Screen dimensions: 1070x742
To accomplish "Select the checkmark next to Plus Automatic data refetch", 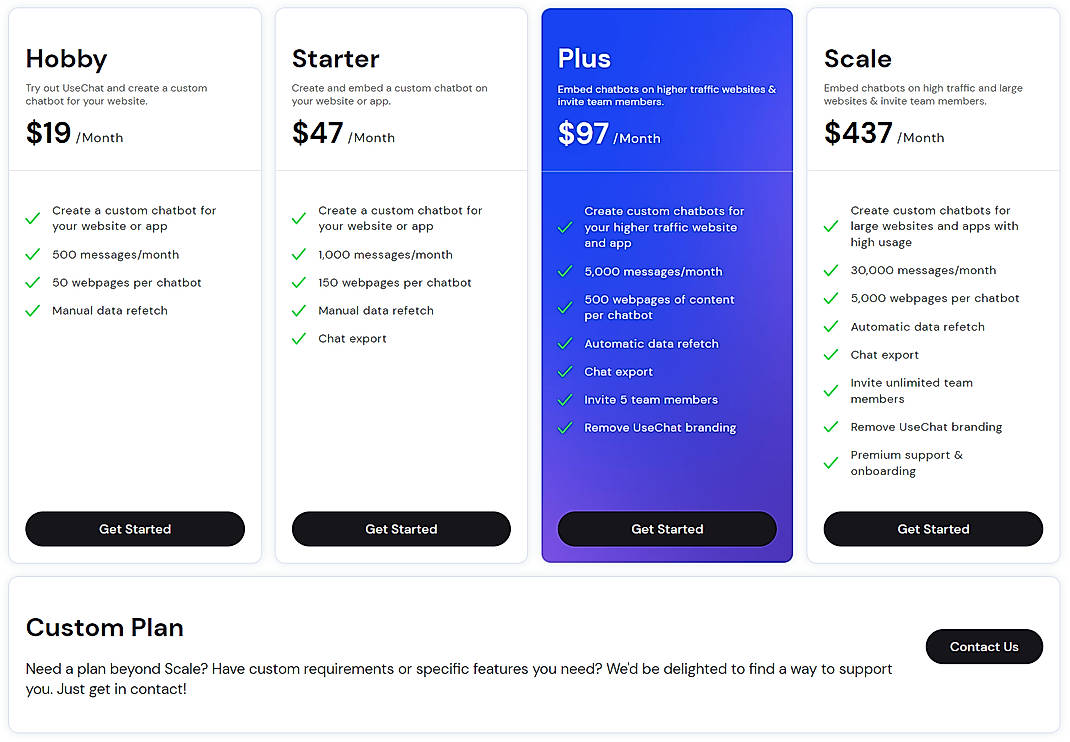I will [565, 344].
